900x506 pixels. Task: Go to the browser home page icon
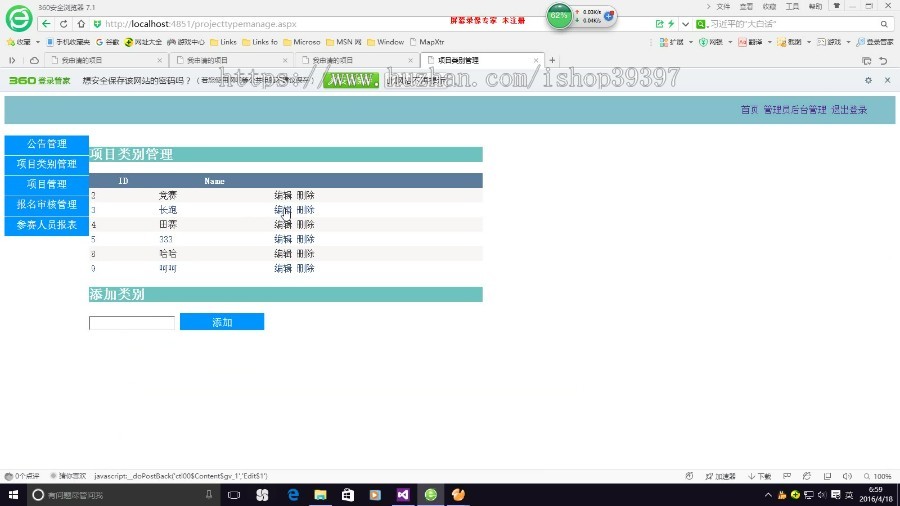(81, 24)
